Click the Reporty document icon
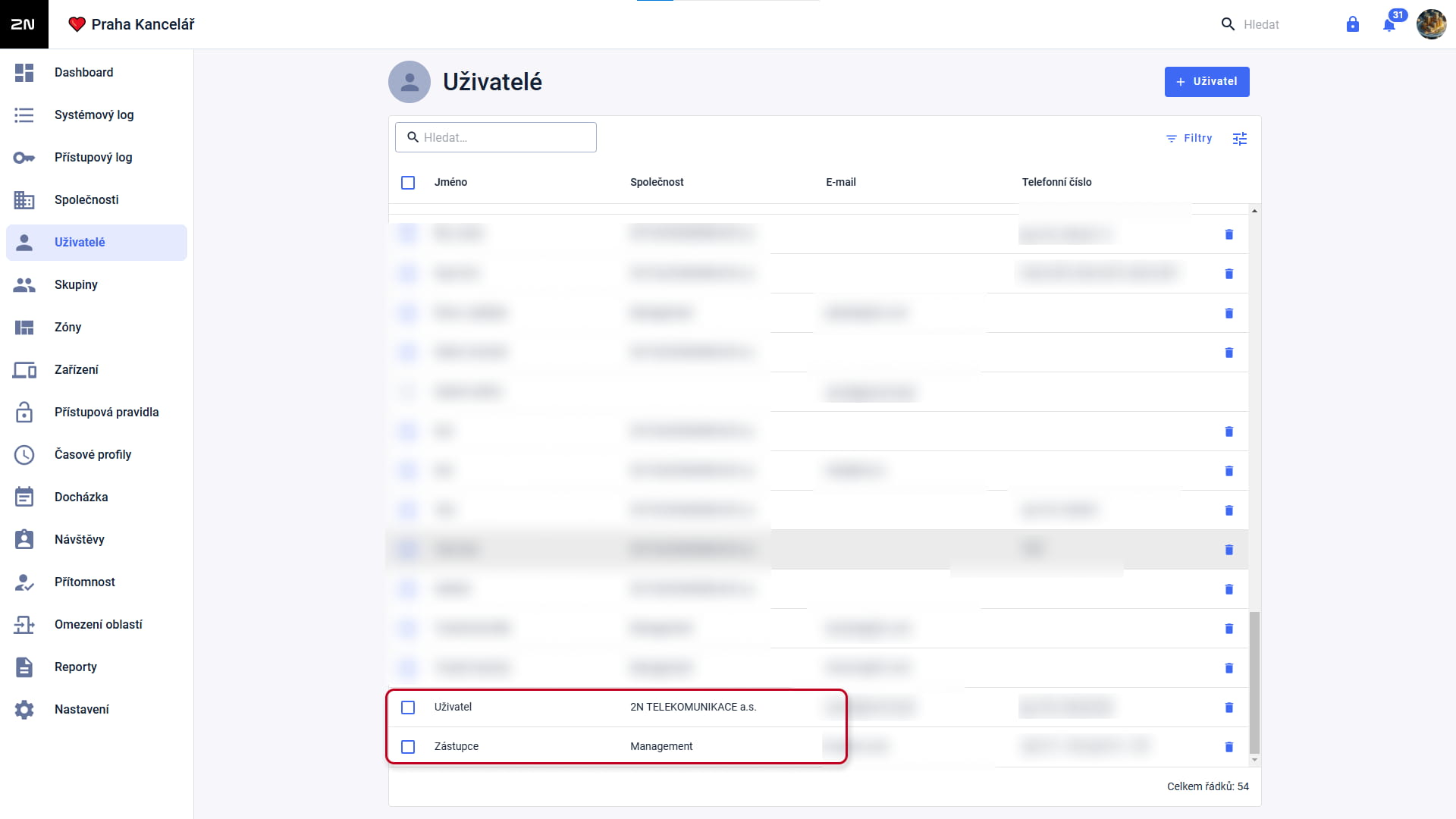1456x819 pixels. pos(24,667)
